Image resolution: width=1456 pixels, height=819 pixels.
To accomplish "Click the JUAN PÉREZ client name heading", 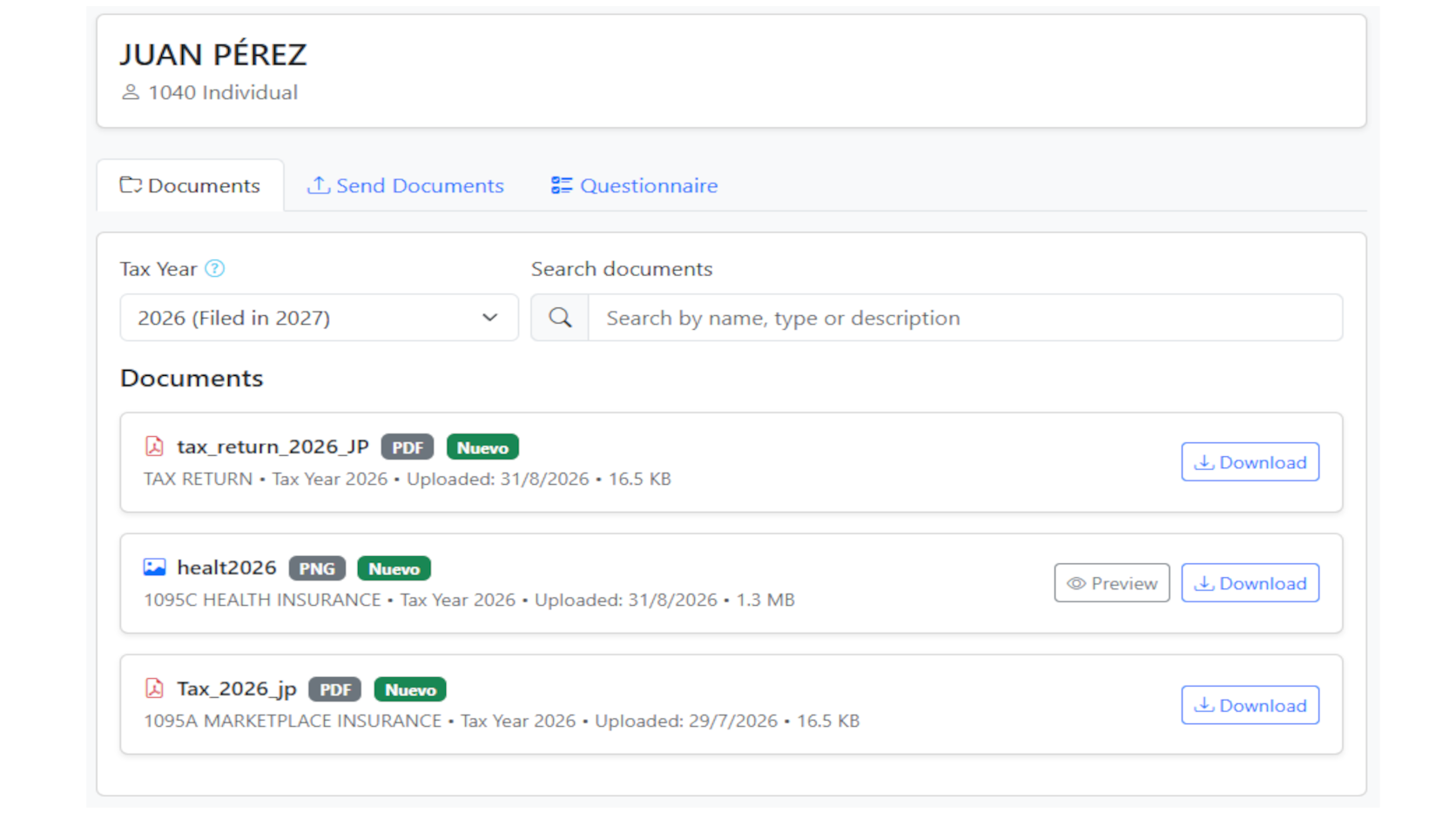I will (x=213, y=55).
